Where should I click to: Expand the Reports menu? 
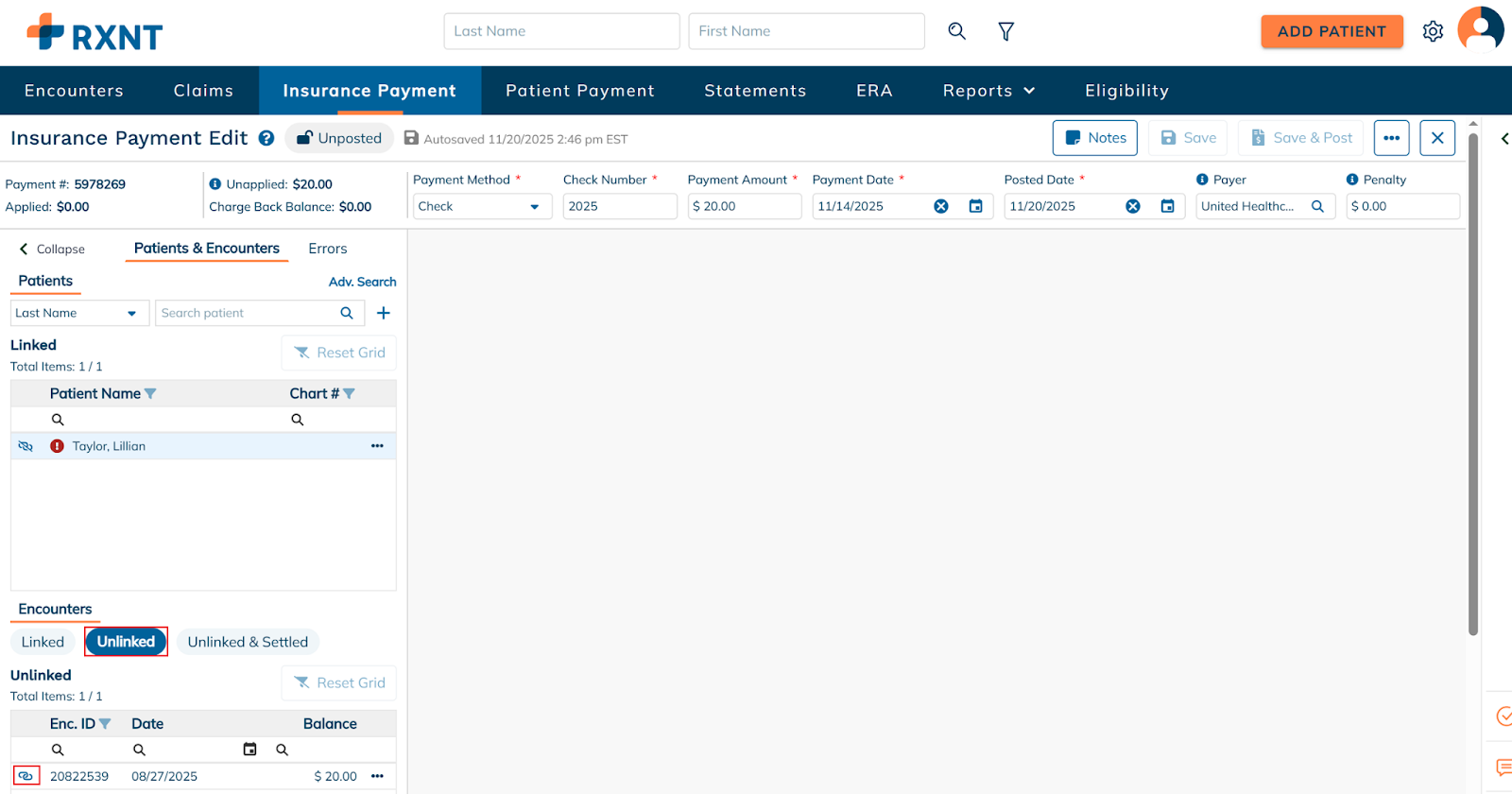(x=988, y=91)
